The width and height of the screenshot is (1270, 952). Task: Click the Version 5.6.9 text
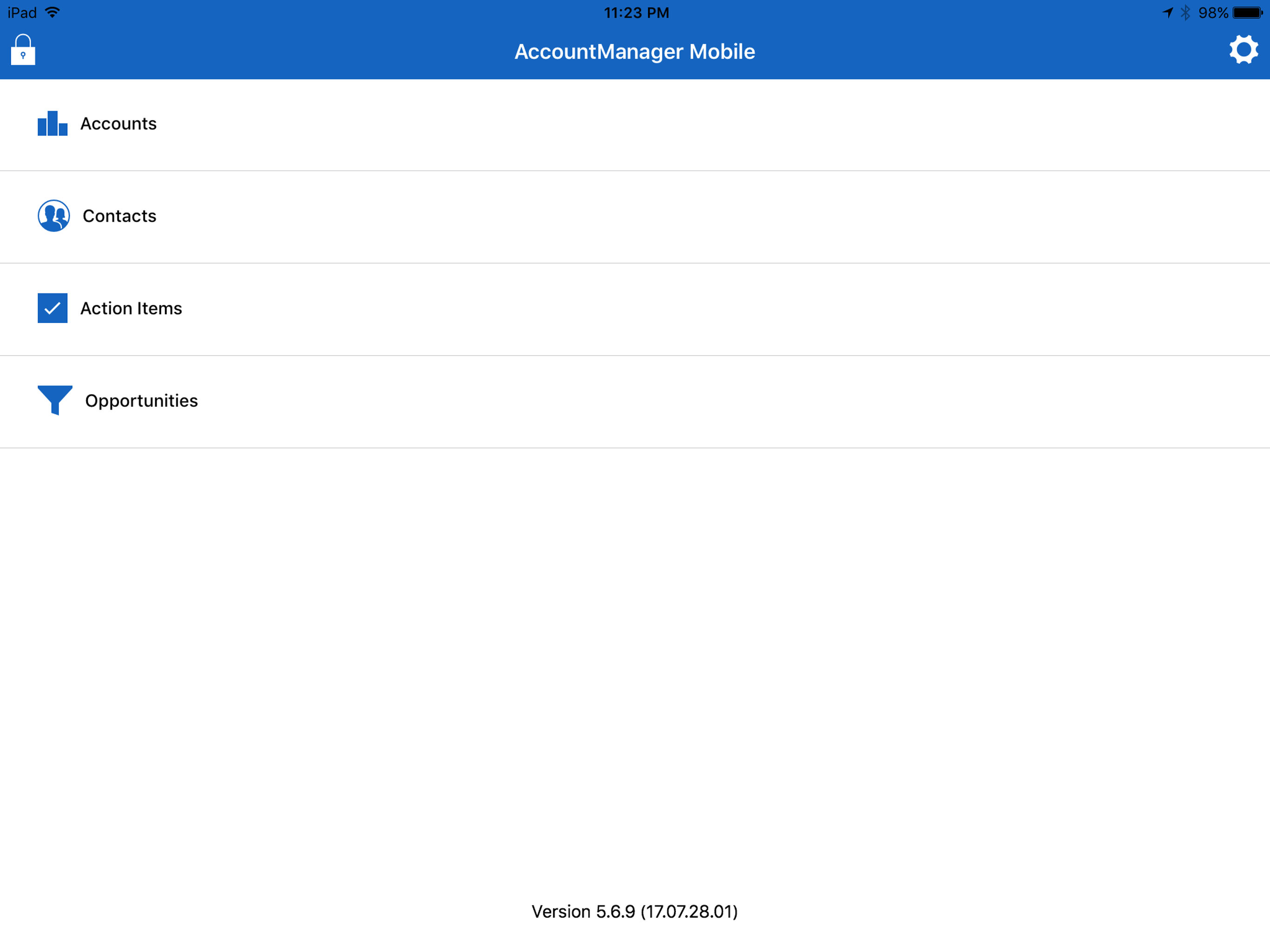pos(635,912)
